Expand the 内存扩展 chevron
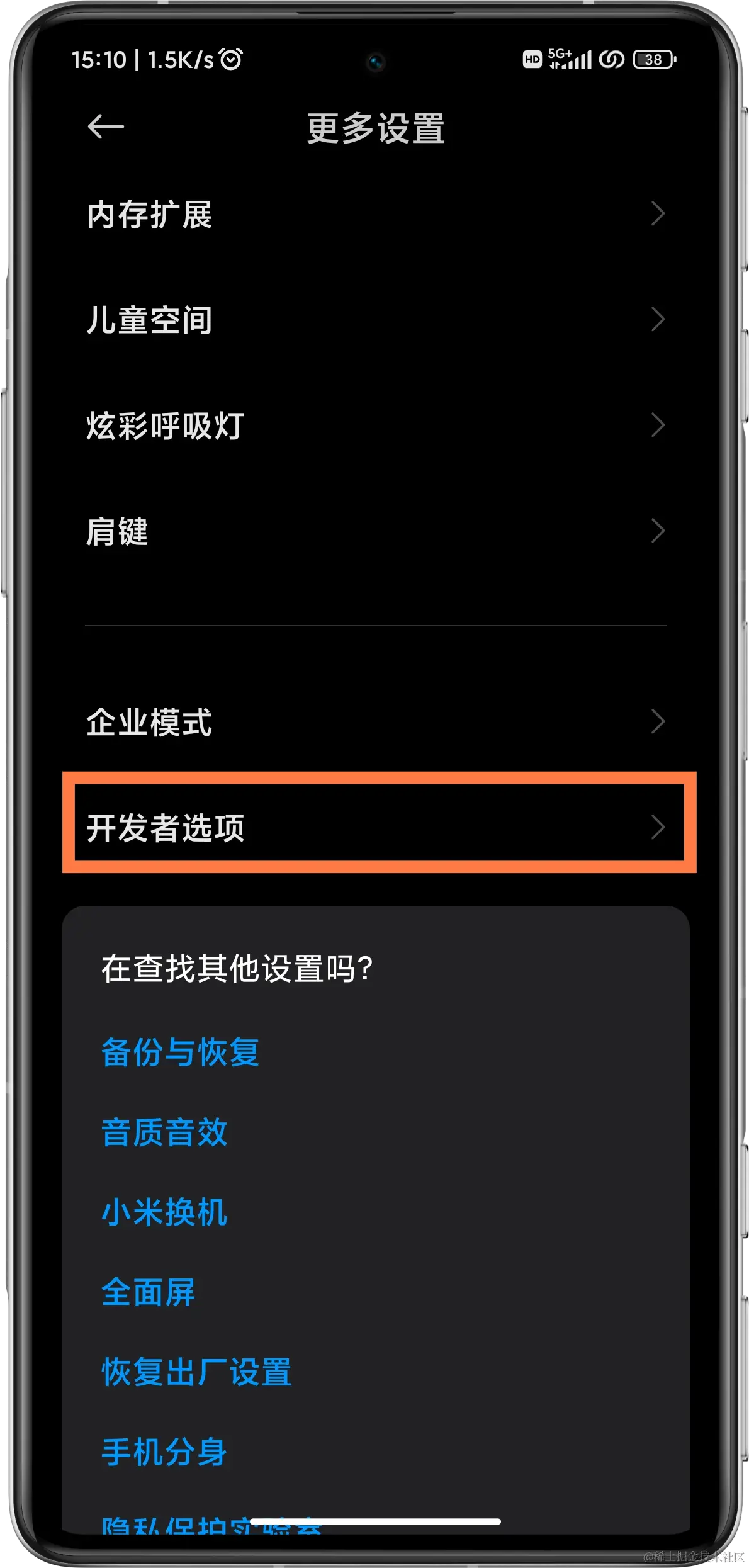The image size is (749, 1568). tap(658, 213)
